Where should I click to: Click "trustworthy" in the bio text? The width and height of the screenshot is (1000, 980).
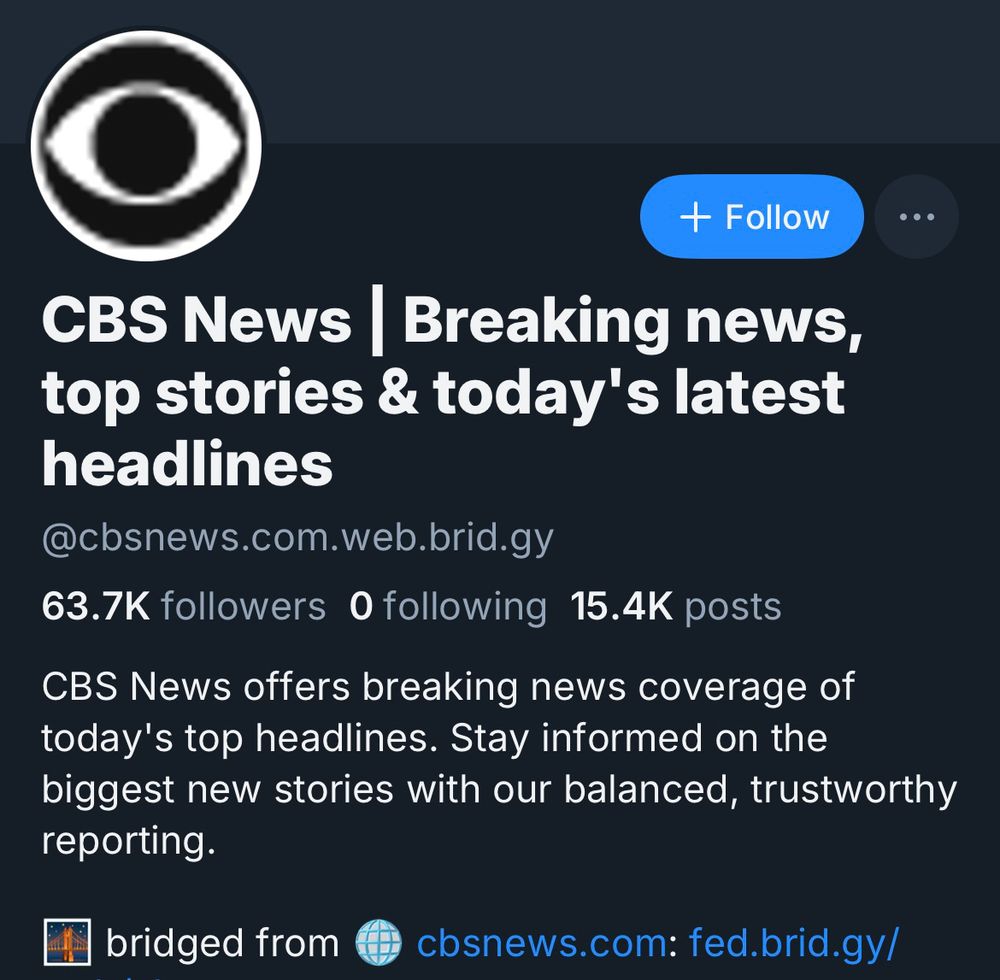853,789
